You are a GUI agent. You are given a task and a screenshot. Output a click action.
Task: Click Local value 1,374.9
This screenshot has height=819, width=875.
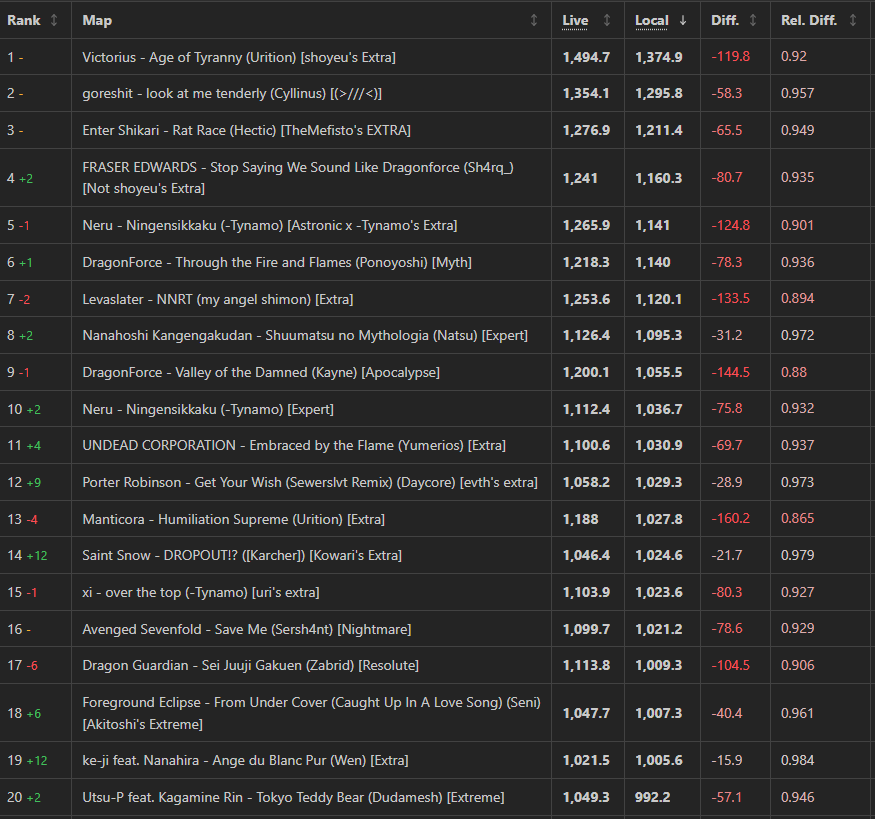658,57
